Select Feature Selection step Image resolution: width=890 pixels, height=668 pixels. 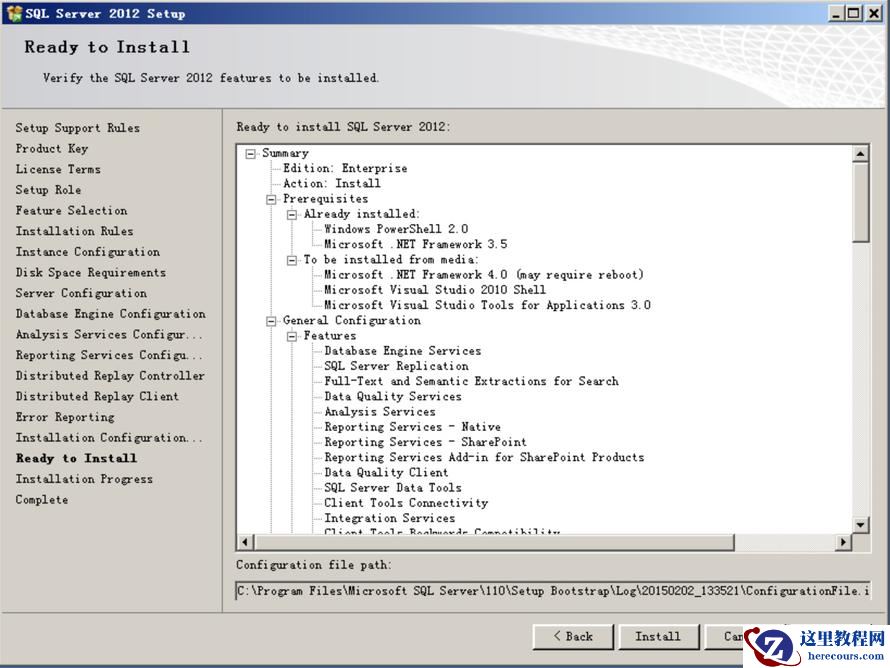pos(72,211)
